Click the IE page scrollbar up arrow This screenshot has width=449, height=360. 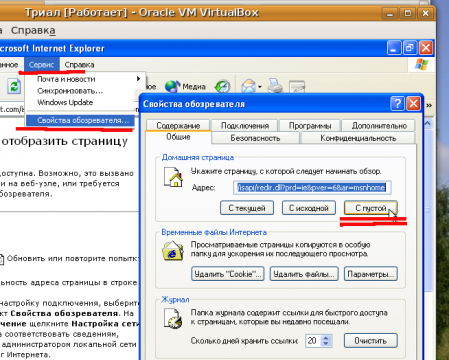[x=429, y=124]
